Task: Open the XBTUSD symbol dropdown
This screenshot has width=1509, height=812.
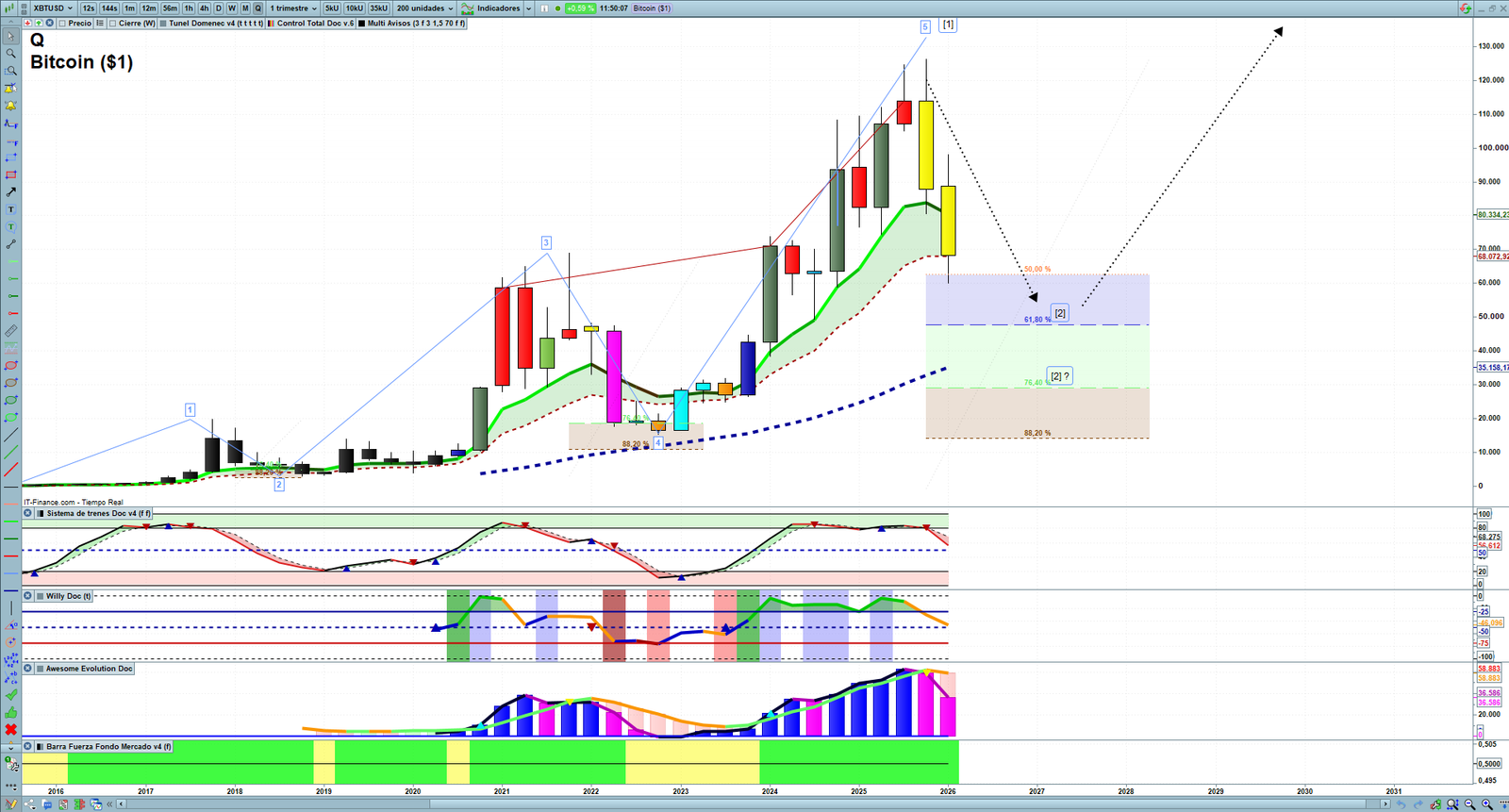Action: (x=52, y=8)
